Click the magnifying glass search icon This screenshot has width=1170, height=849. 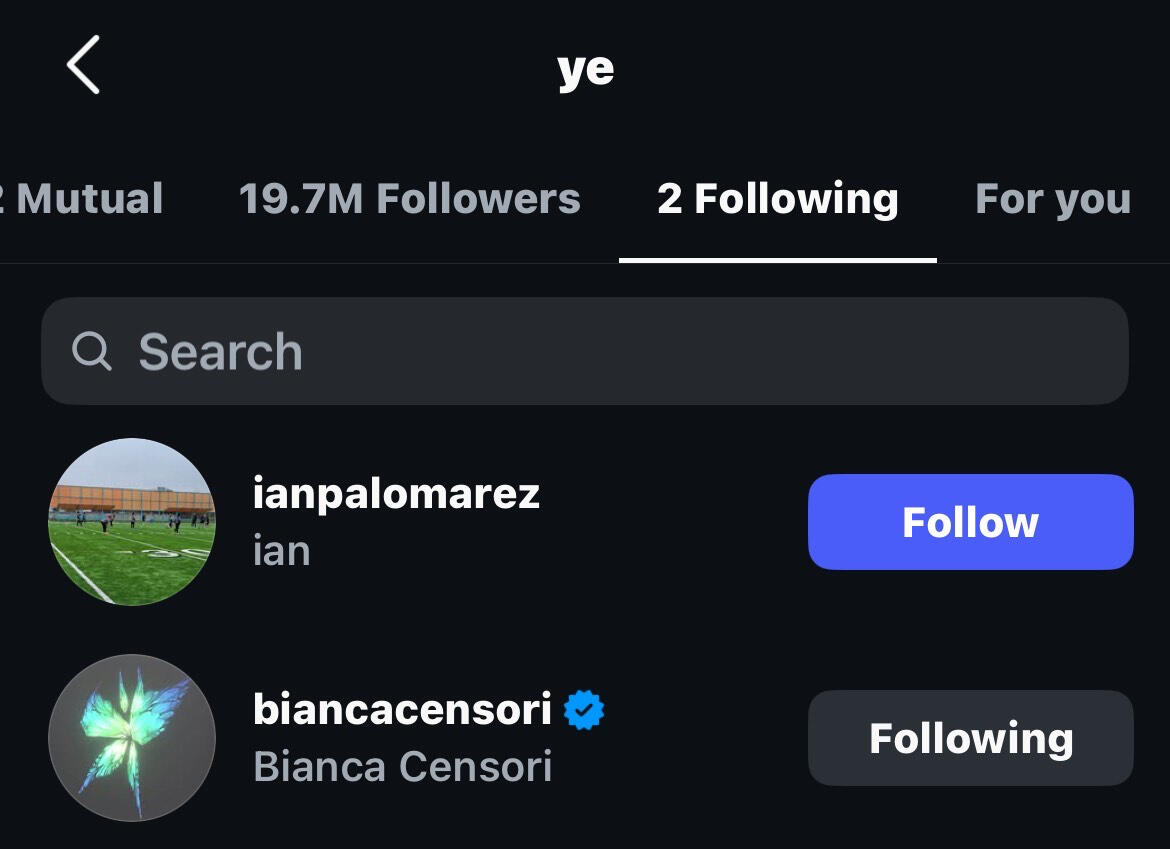pyautogui.click(x=92, y=351)
